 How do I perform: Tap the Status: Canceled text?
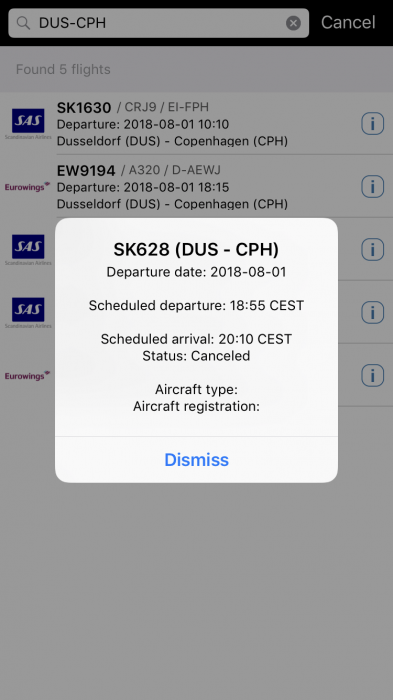[196, 356]
